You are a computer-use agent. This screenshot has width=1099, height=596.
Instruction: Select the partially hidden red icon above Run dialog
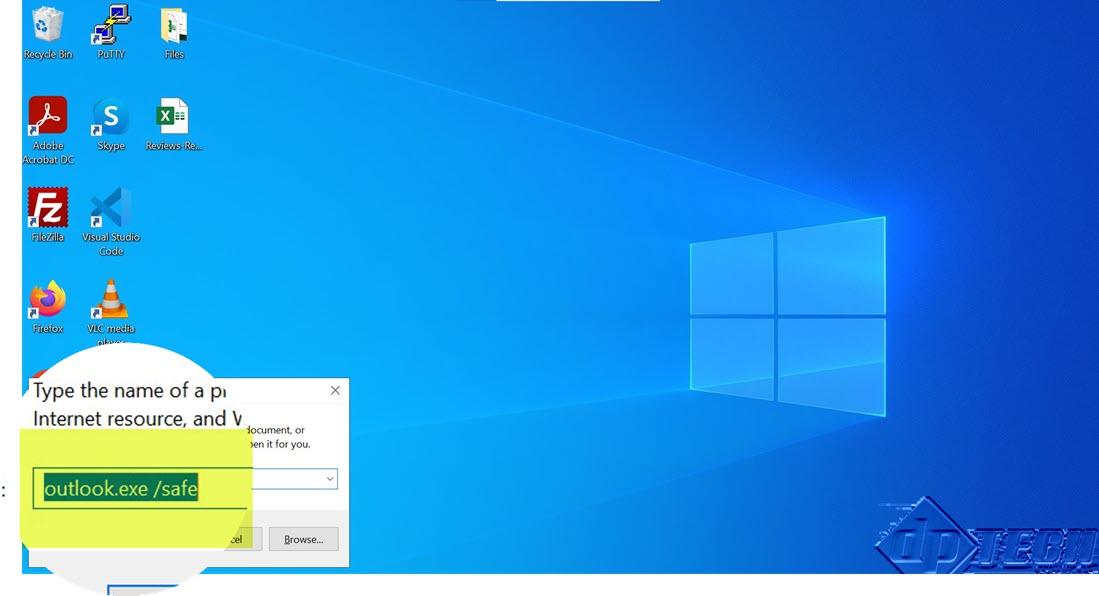[x=40, y=373]
